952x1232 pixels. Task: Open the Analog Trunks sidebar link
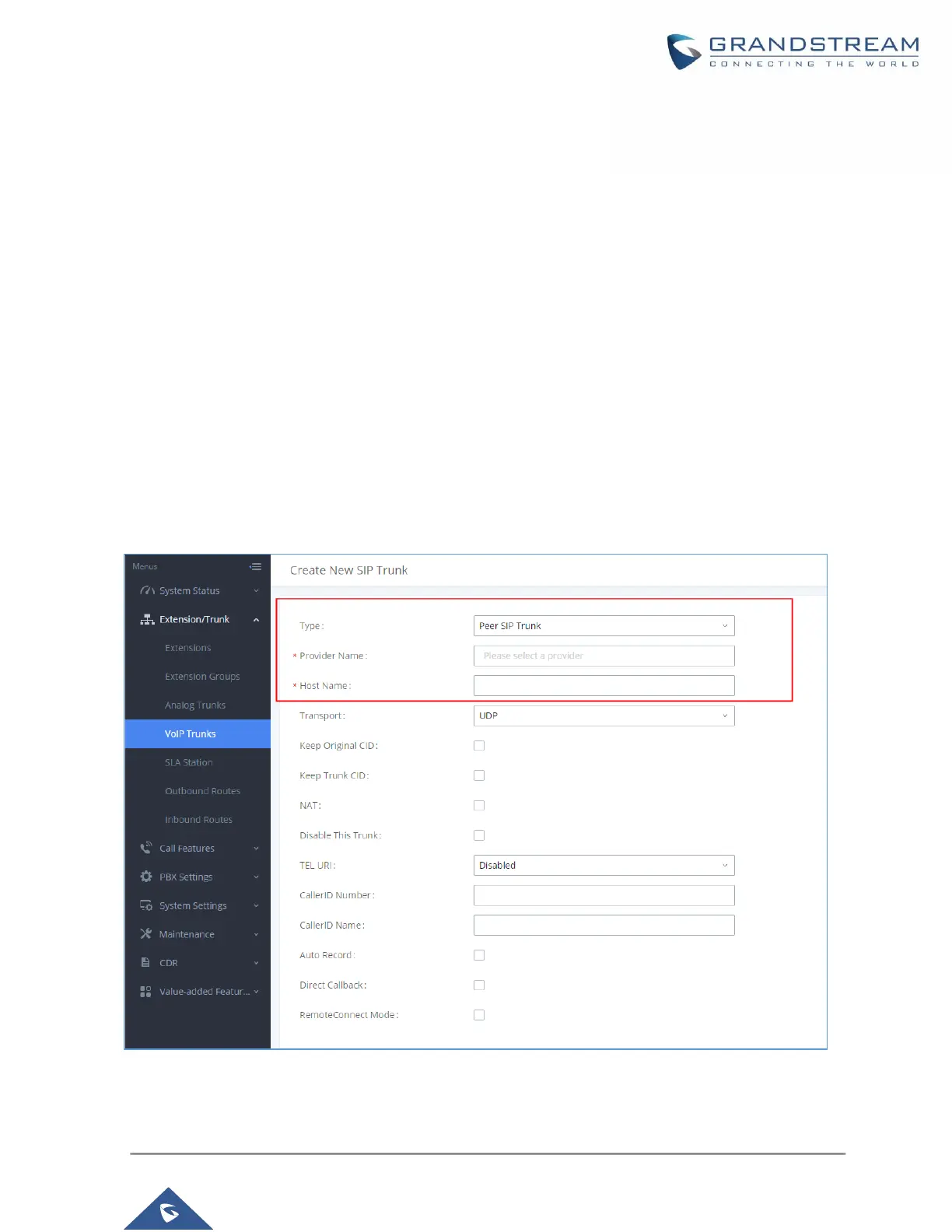tap(195, 705)
